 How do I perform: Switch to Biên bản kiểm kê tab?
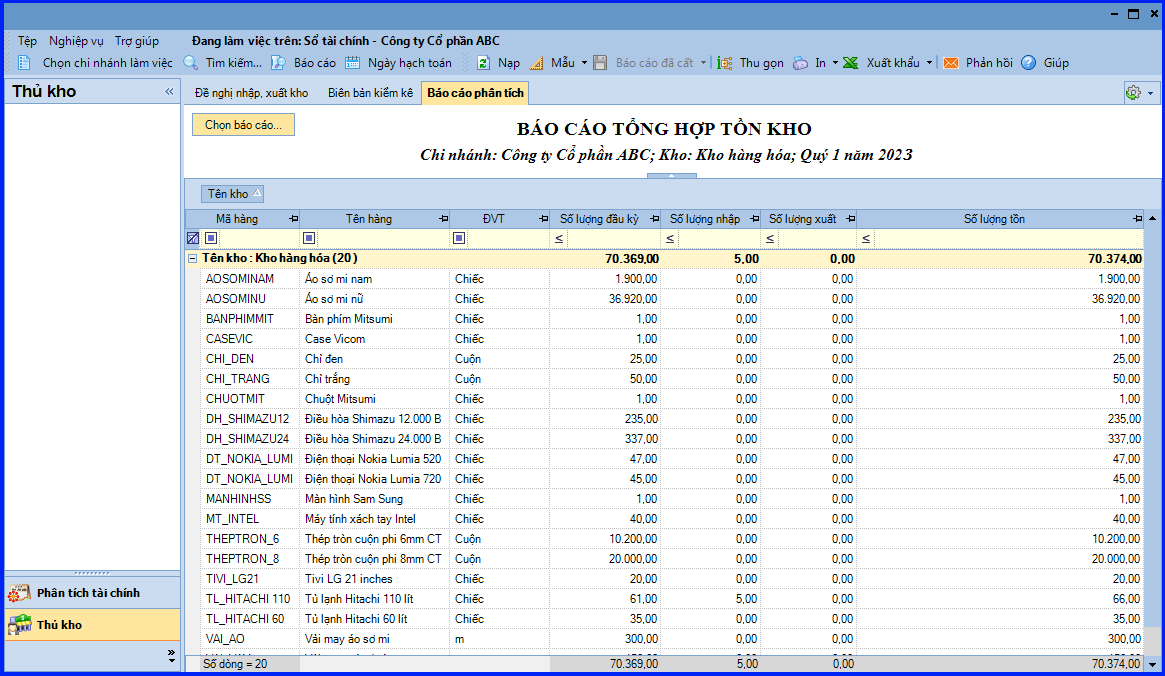click(370, 93)
